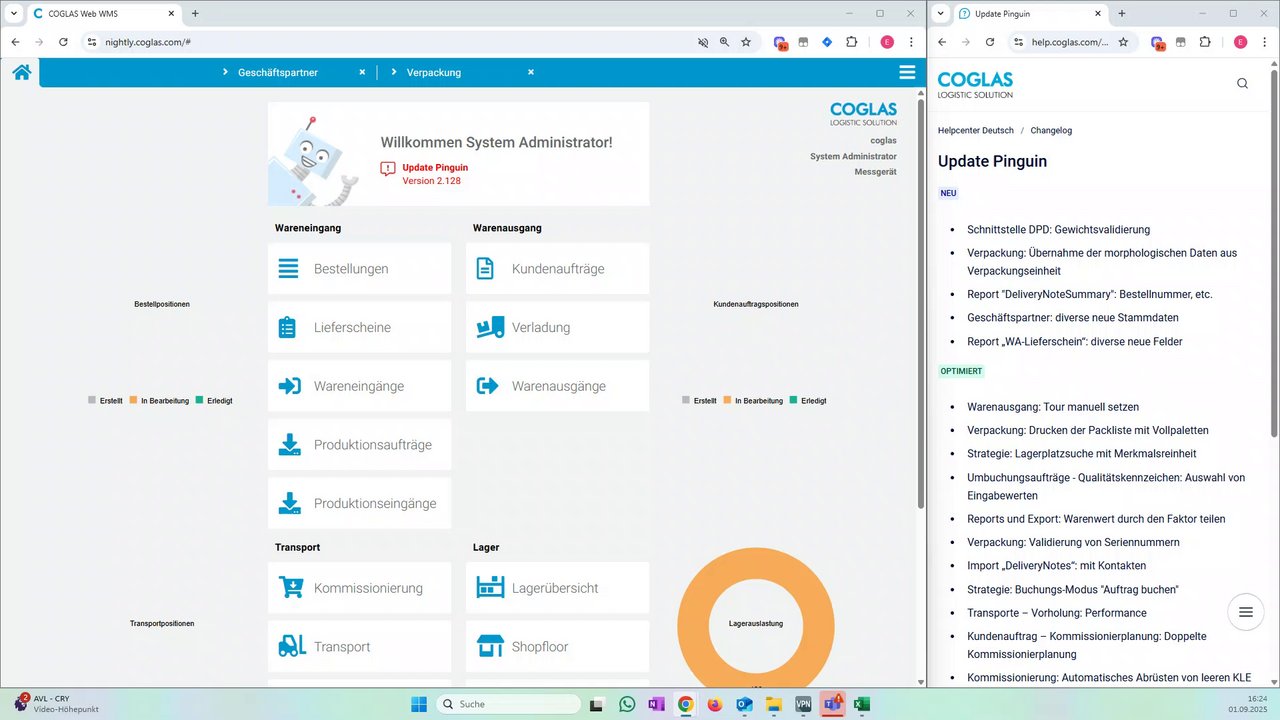1280x720 pixels.
Task: Open the Kommissionierung tile
Action: [359, 588]
